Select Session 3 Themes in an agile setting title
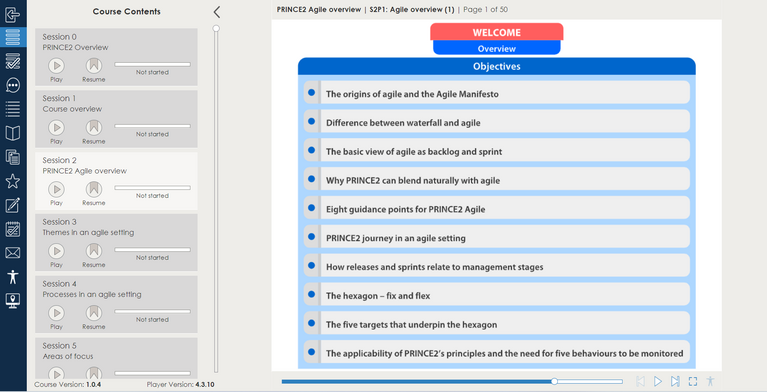This screenshot has width=767, height=392. pyautogui.click(x=88, y=232)
